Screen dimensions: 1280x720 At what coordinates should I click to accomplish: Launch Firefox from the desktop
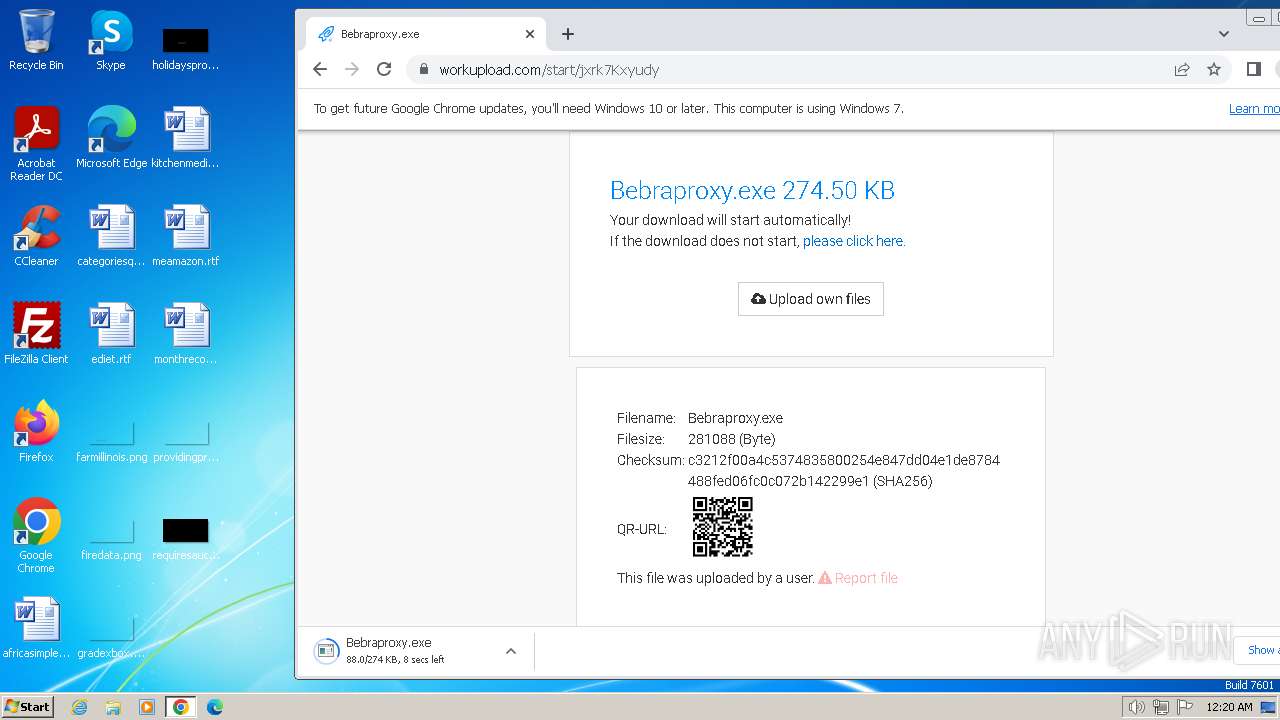36,431
